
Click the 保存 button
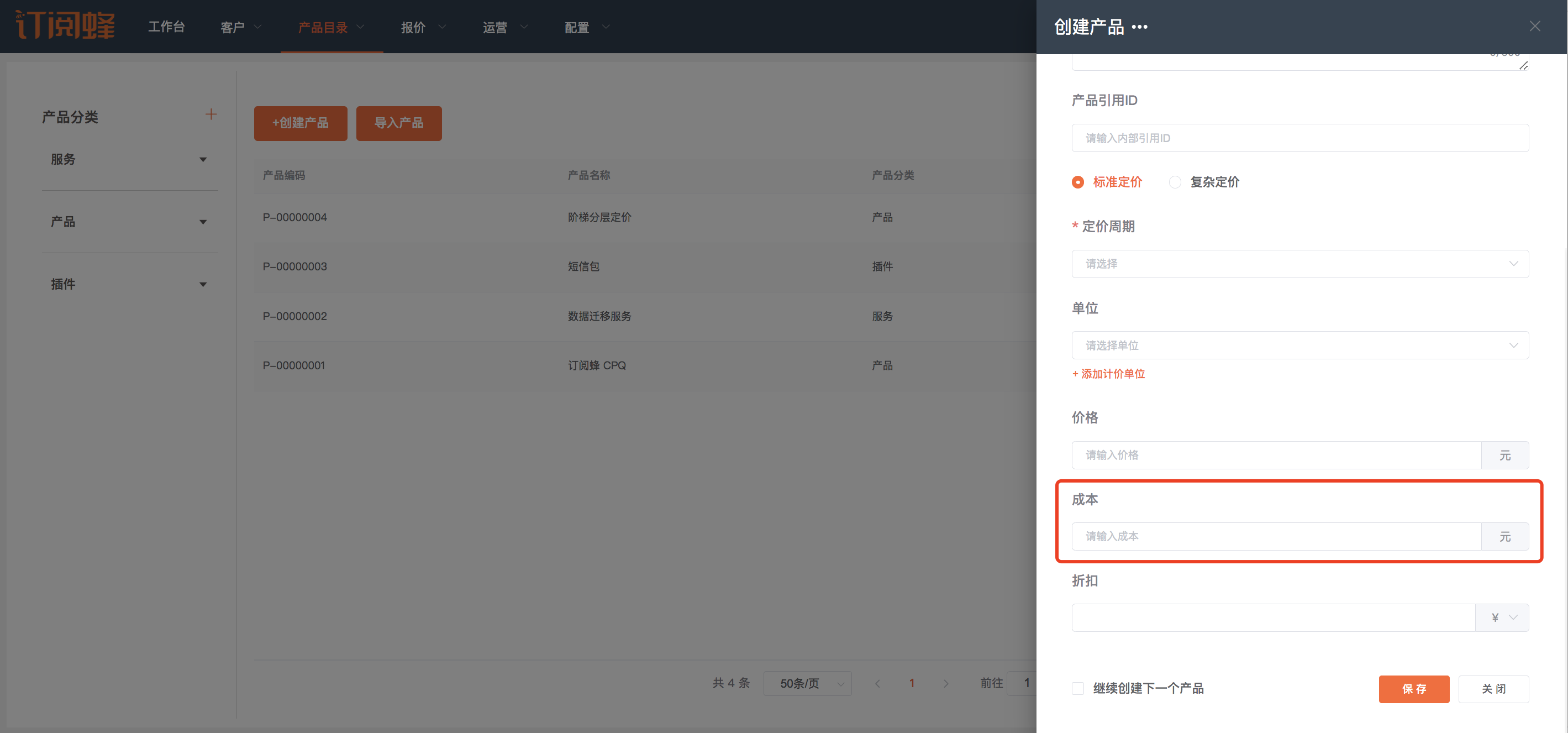(1413, 689)
